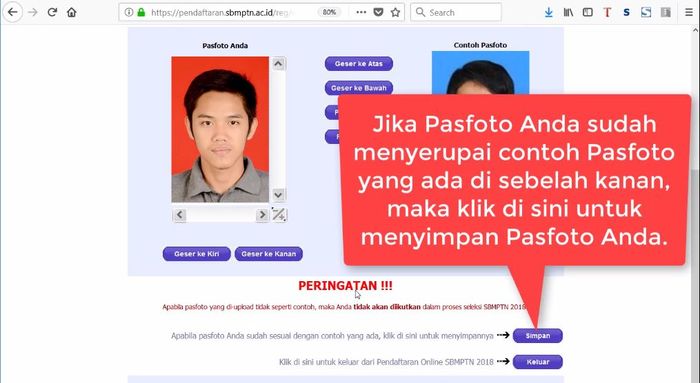Viewport: 700px width, 383px height.
Task: Show site information icon in address bar
Action: pos(129,12)
